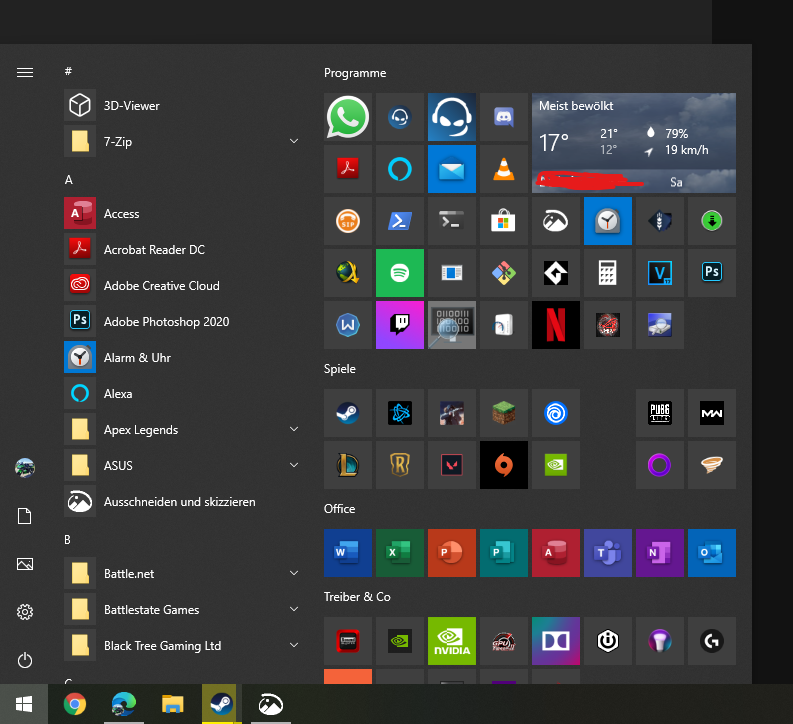Viewport: 793px width, 724px height.
Task: Open the Battle.net tile in Spiele
Action: [400, 413]
